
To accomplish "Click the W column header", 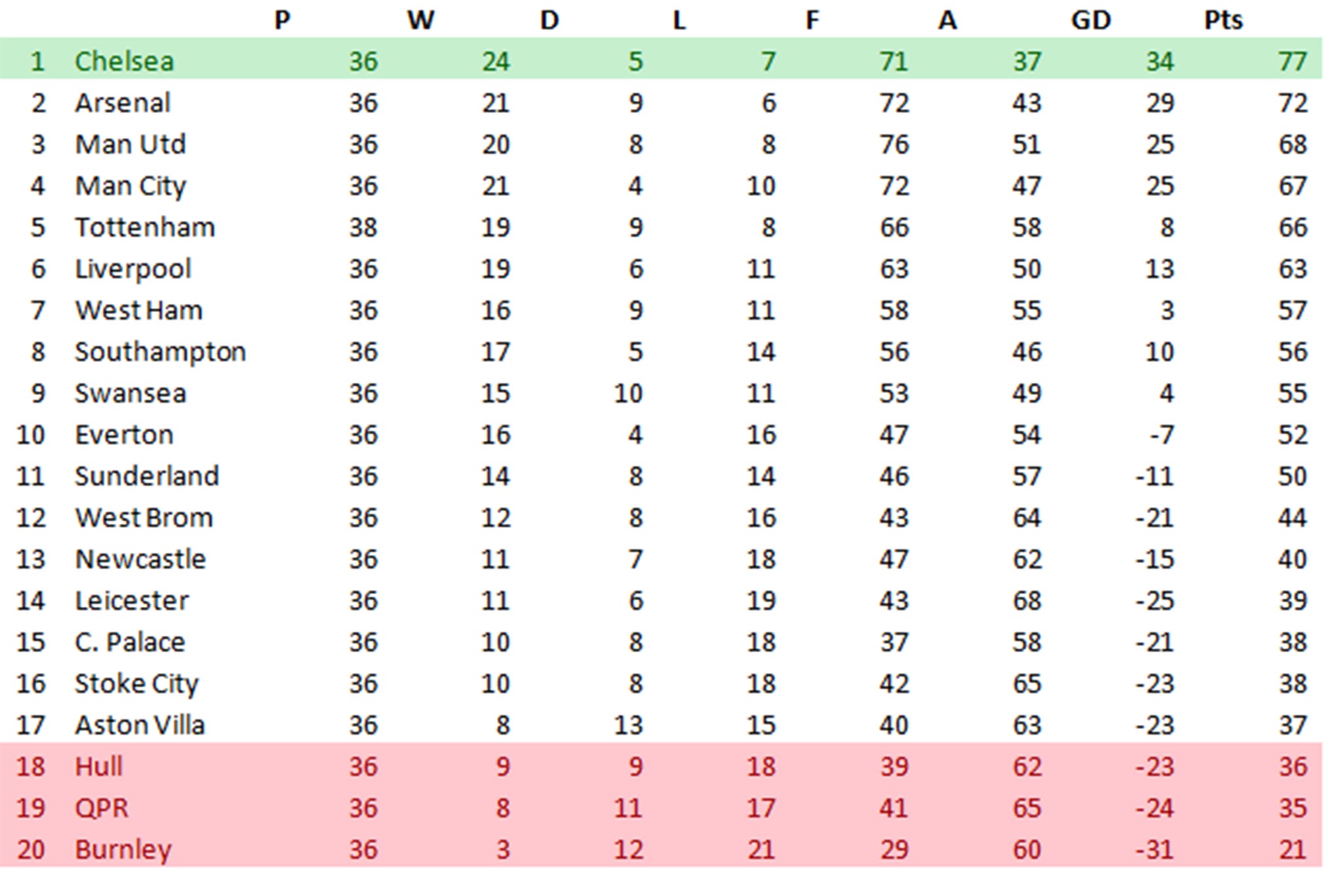I will point(420,20).
